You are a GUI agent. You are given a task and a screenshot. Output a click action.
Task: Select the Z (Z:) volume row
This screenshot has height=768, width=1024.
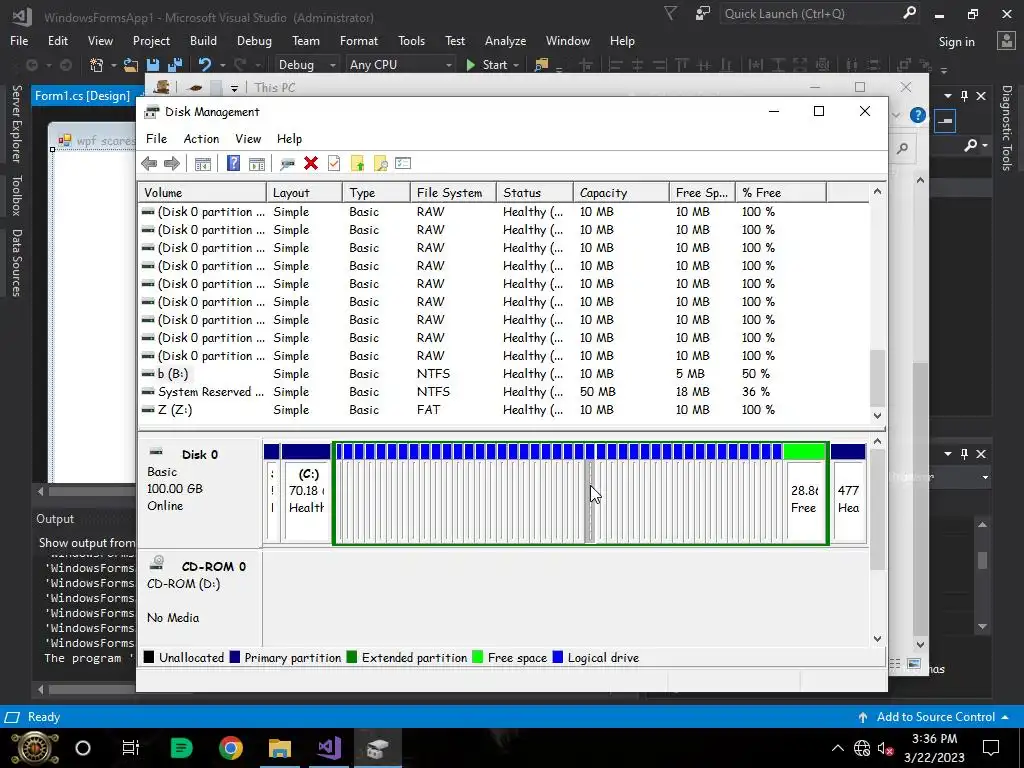(503, 410)
